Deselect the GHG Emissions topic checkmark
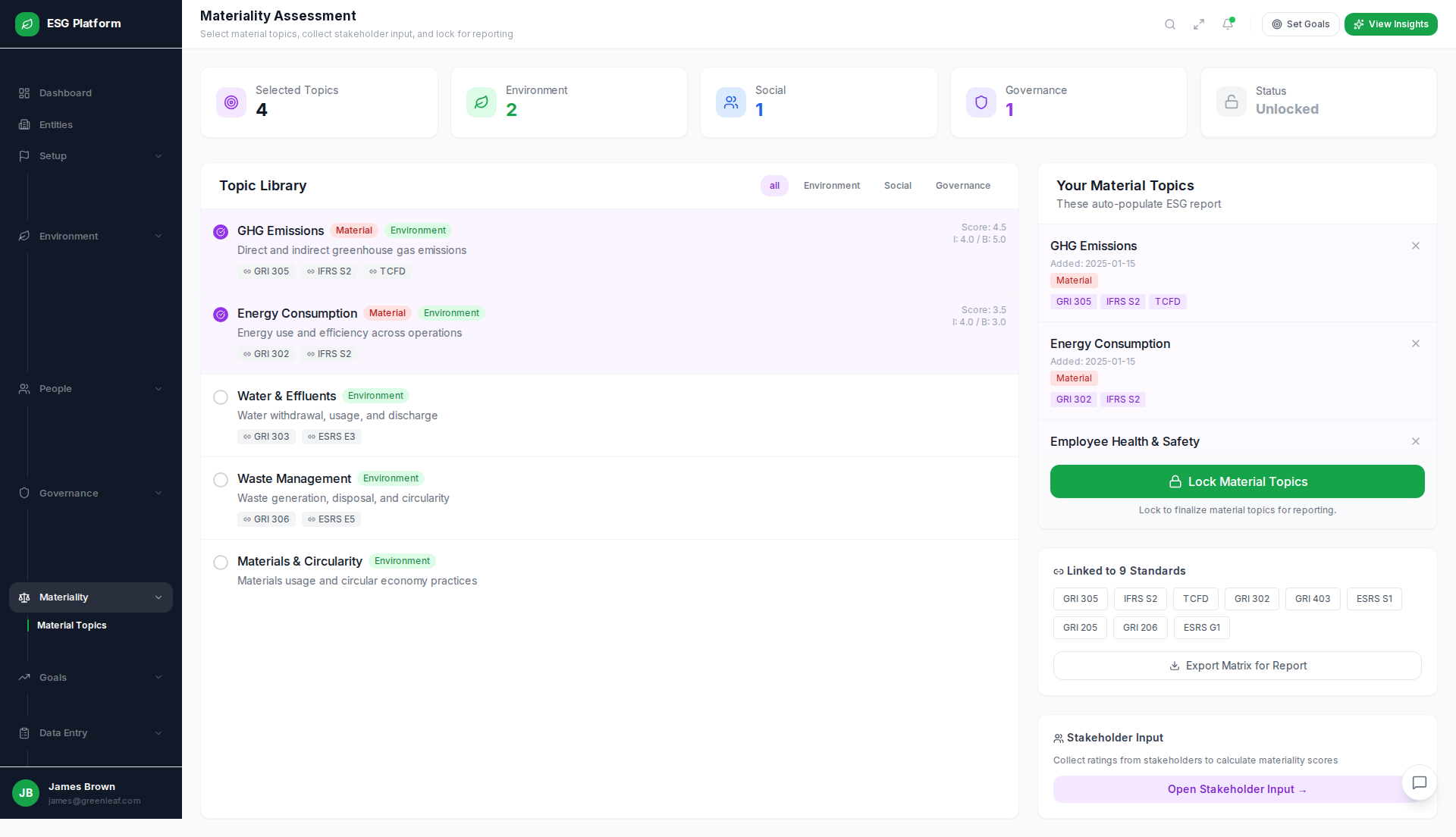This screenshot has width=1456, height=837. pyautogui.click(x=221, y=232)
